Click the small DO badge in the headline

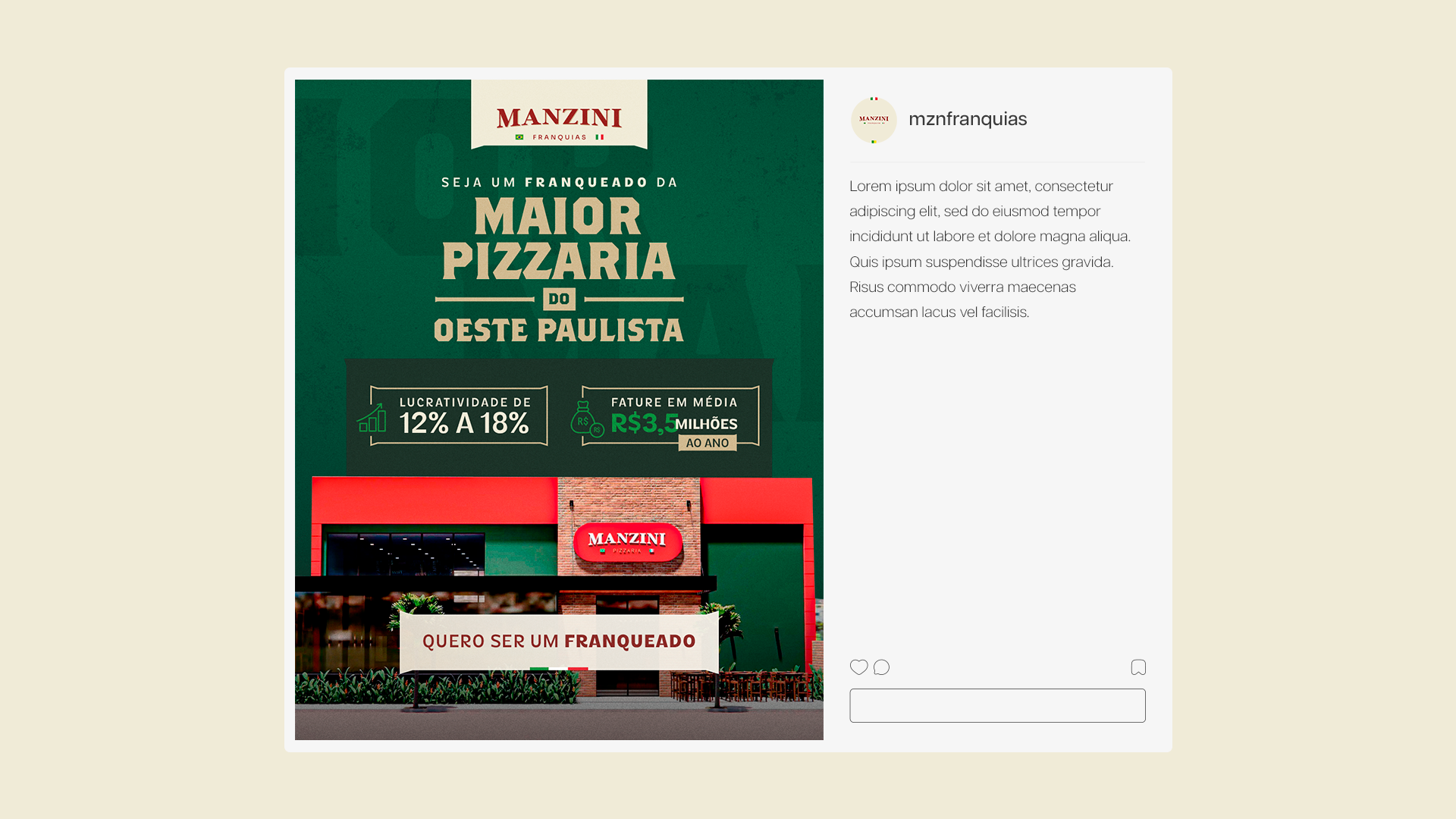pos(559,299)
